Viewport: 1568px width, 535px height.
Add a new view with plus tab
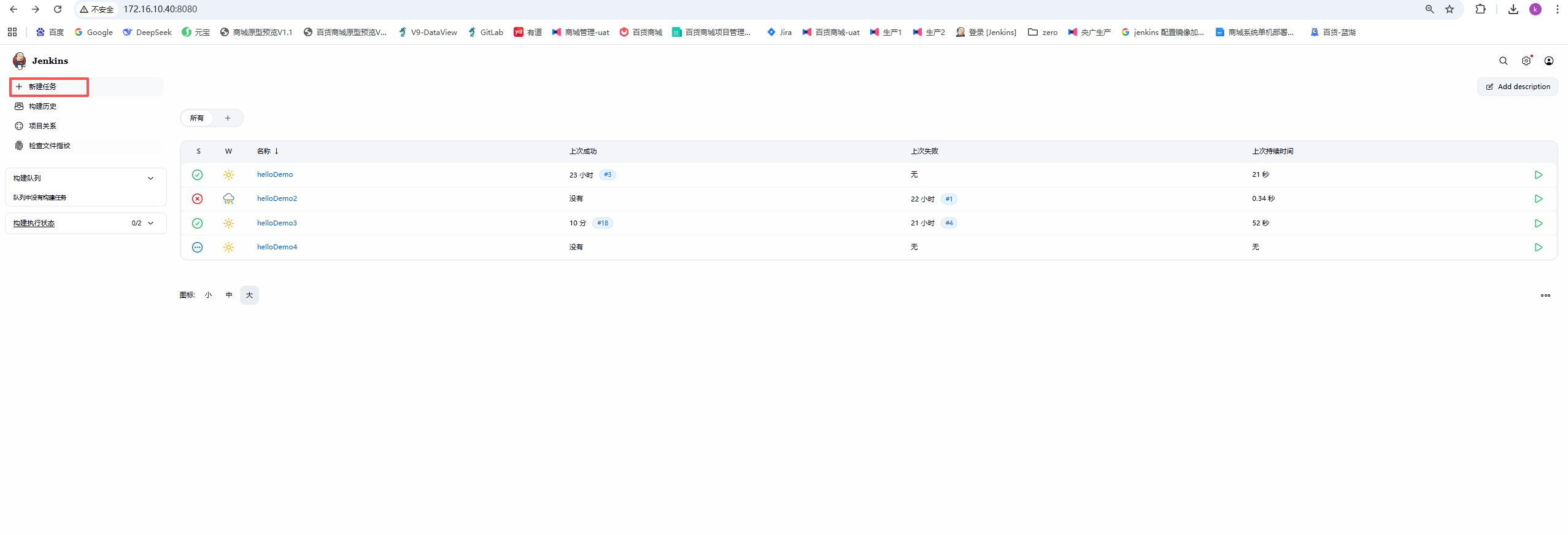[228, 118]
